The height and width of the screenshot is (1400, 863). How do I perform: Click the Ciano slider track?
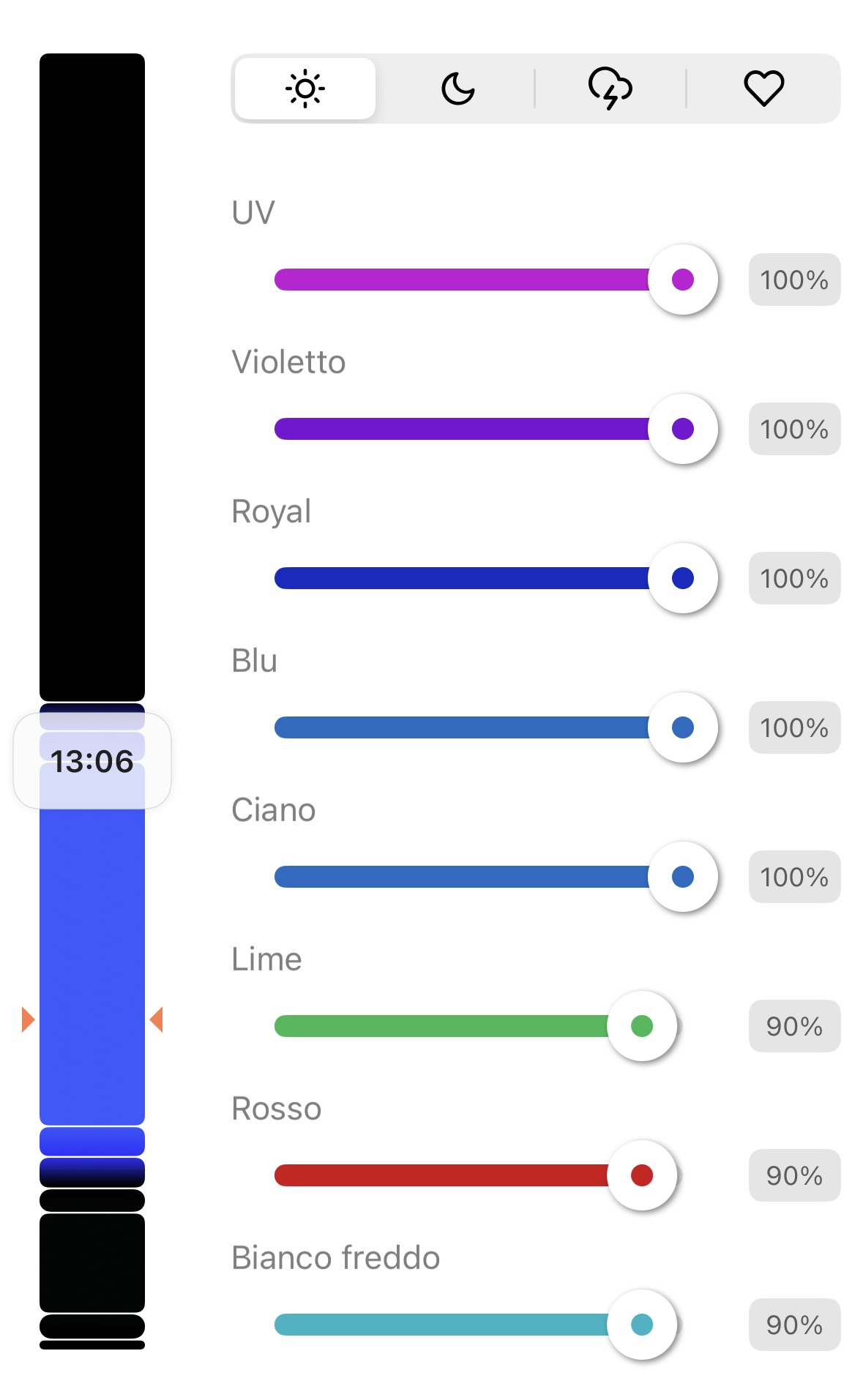(479, 877)
